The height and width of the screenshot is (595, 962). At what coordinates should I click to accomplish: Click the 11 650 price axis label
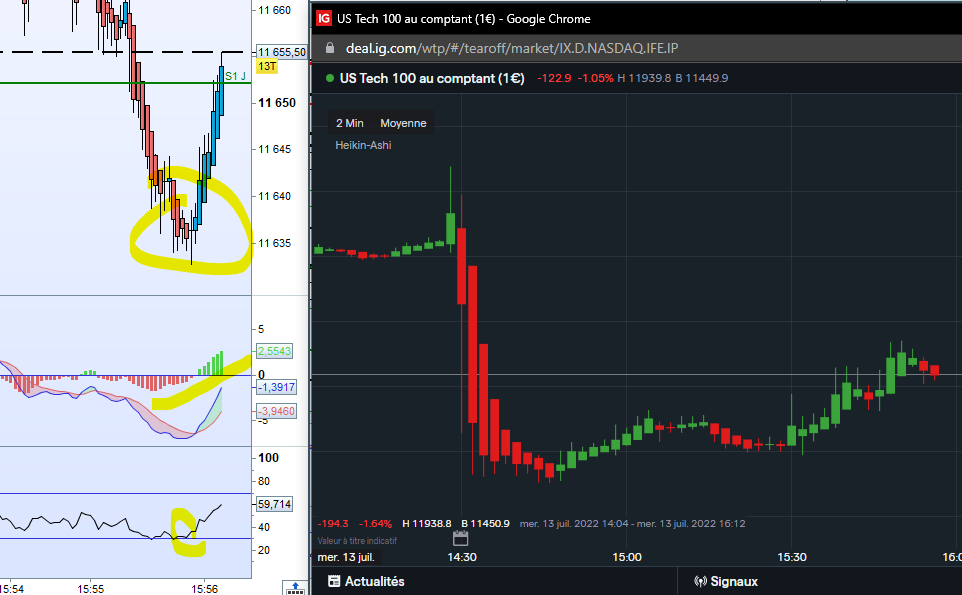277,102
